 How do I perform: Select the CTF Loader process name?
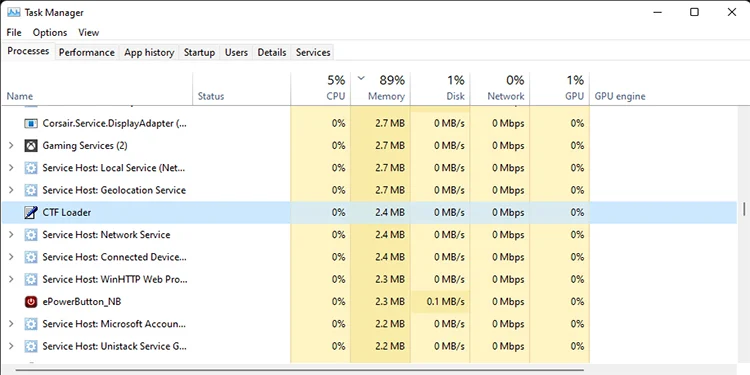click(66, 212)
